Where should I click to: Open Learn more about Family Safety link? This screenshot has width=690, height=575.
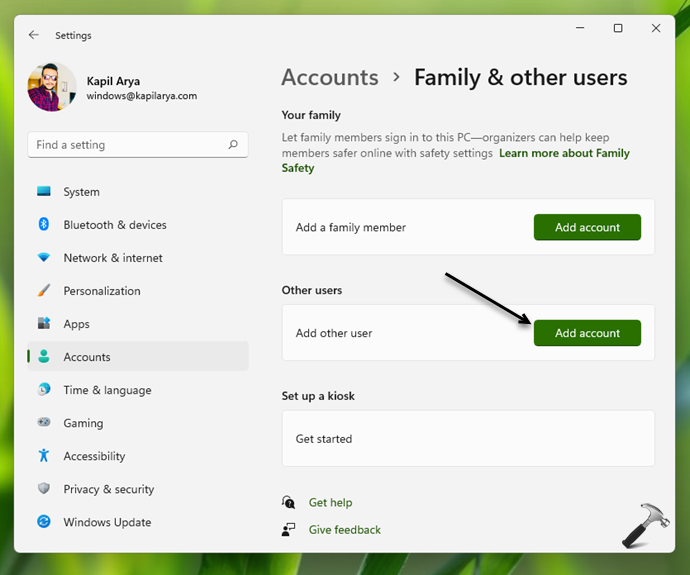(563, 154)
